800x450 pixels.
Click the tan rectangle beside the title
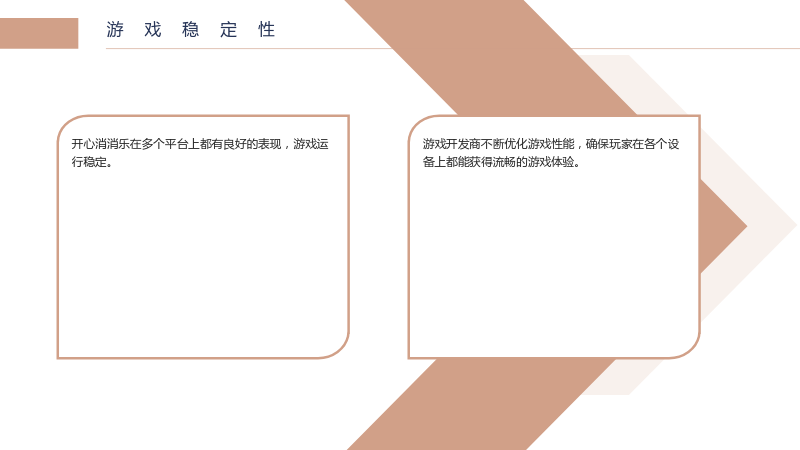(39, 33)
